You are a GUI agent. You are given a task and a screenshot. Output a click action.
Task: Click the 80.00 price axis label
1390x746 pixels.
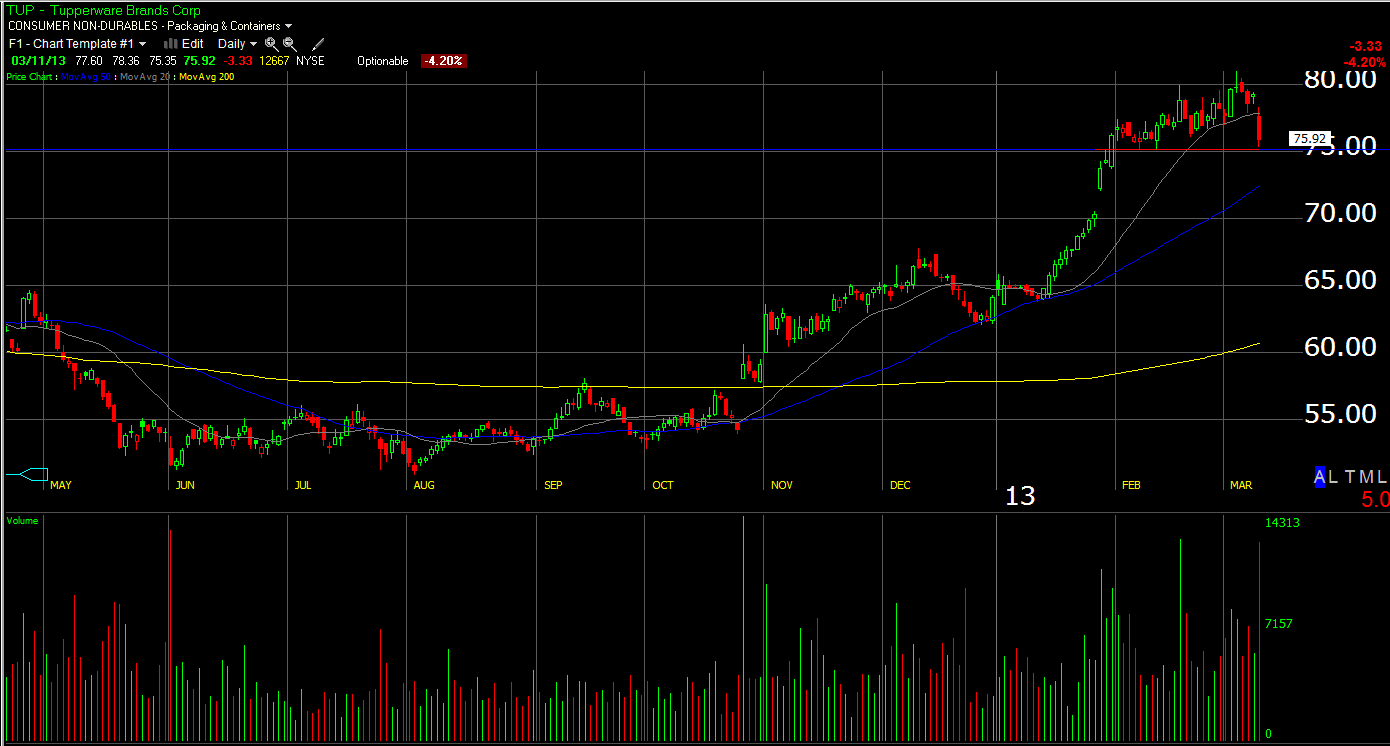[x=1340, y=80]
